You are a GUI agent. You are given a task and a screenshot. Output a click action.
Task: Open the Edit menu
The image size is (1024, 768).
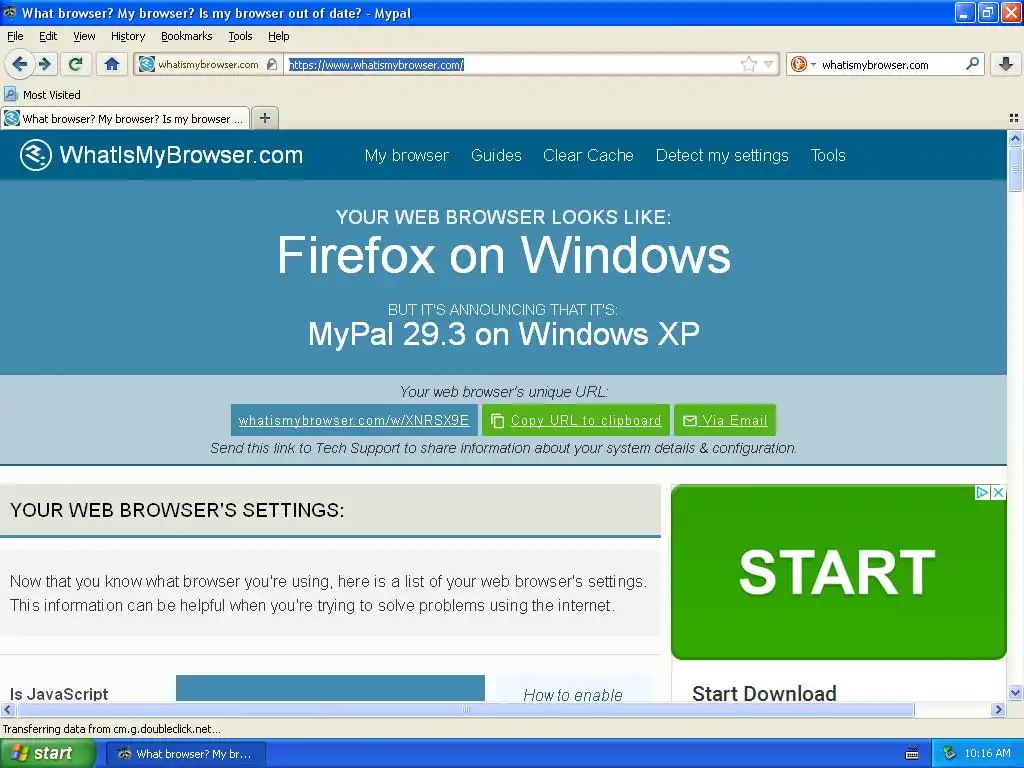pos(48,36)
